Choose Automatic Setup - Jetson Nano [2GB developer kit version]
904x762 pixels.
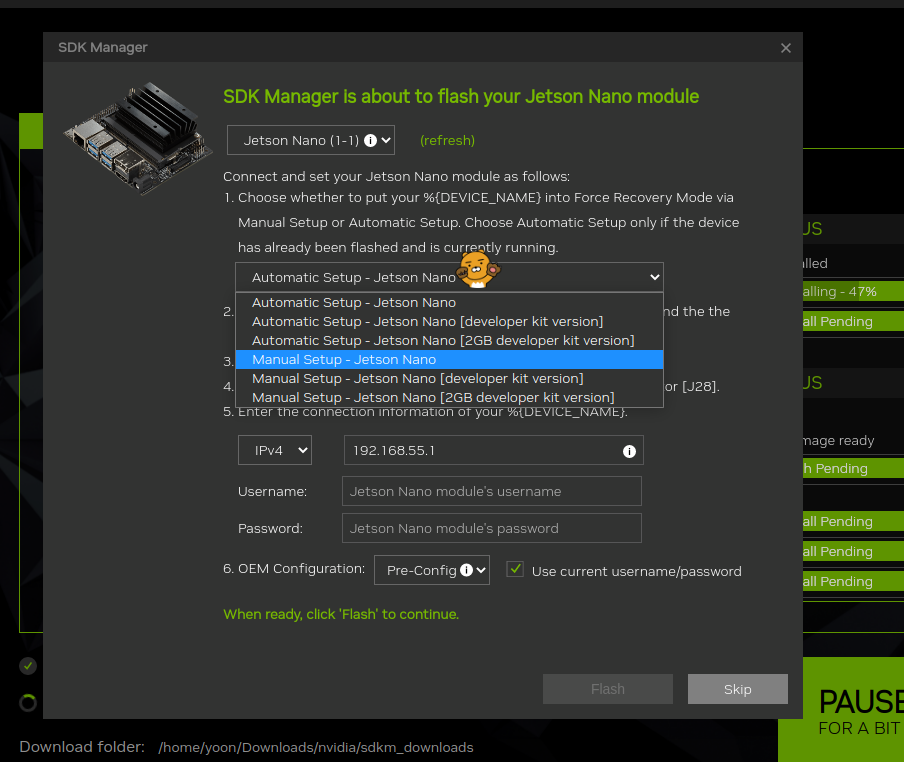[449, 341]
